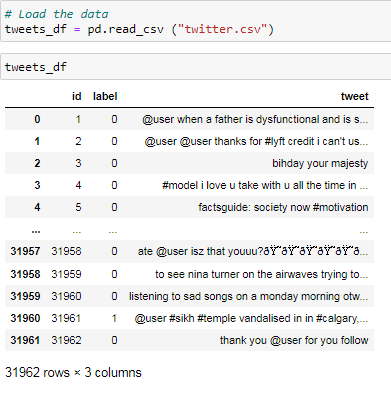Click the label value 1 in row 31960
391x393 pixels.
point(114,318)
